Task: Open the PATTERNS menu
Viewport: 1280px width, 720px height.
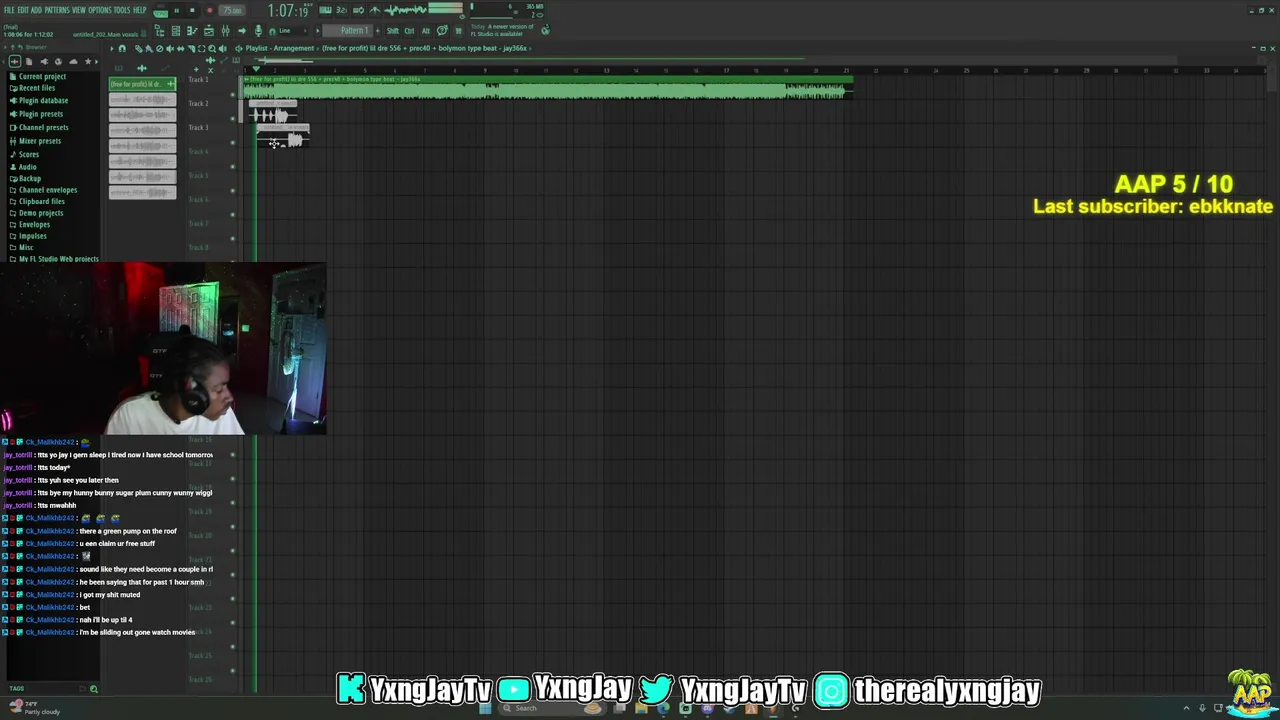Action: (x=57, y=10)
